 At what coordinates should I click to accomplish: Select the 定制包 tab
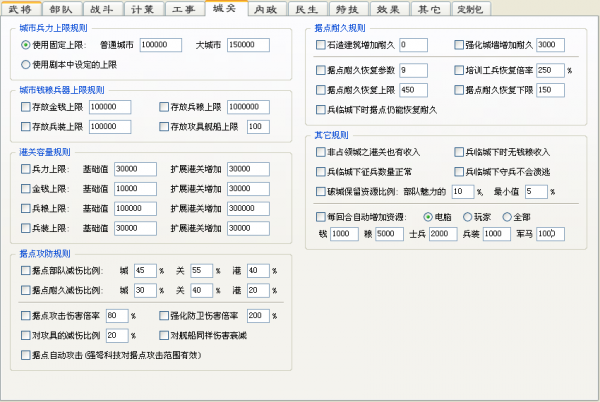469,9
